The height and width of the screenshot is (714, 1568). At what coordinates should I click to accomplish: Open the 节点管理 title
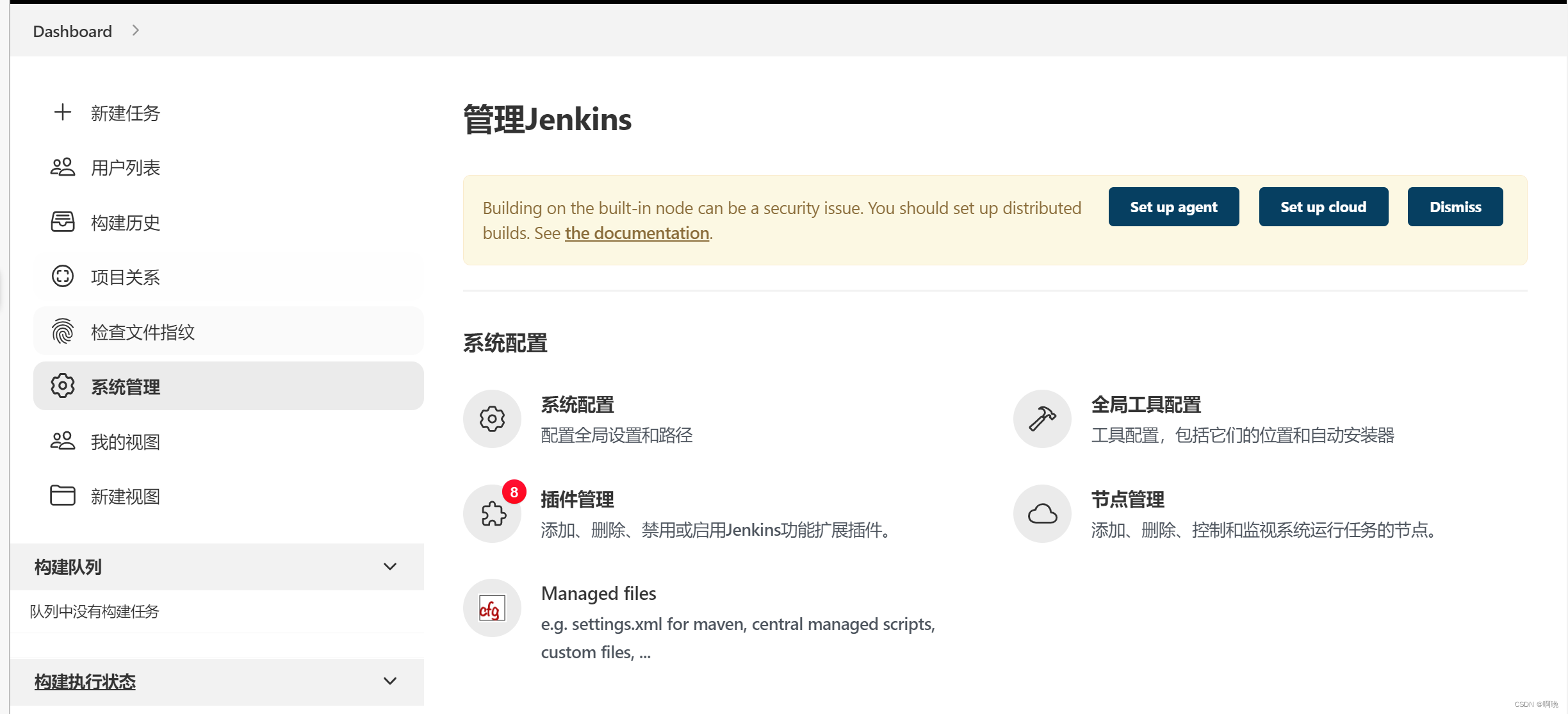[x=1128, y=500]
